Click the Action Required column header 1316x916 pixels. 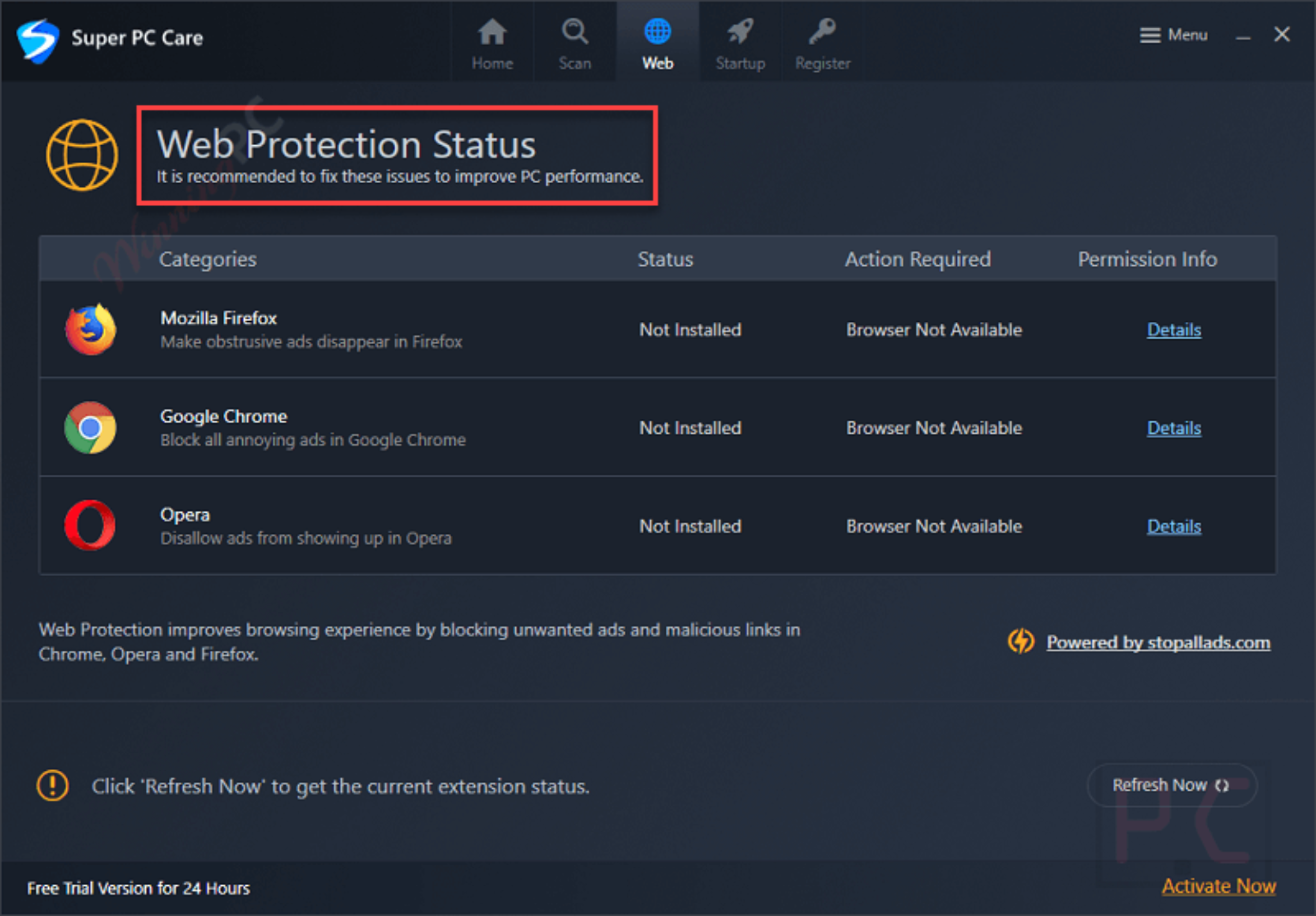918,259
